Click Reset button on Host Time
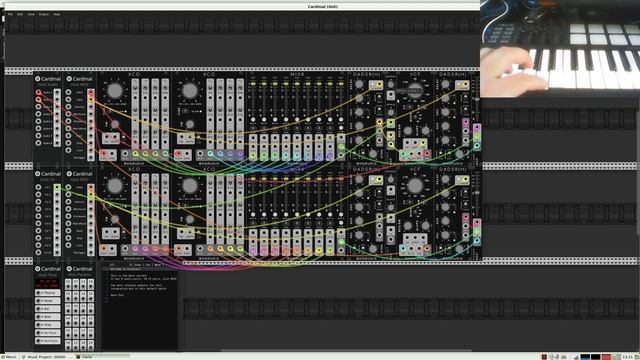The height and width of the screenshot is (360, 640). coord(48,300)
